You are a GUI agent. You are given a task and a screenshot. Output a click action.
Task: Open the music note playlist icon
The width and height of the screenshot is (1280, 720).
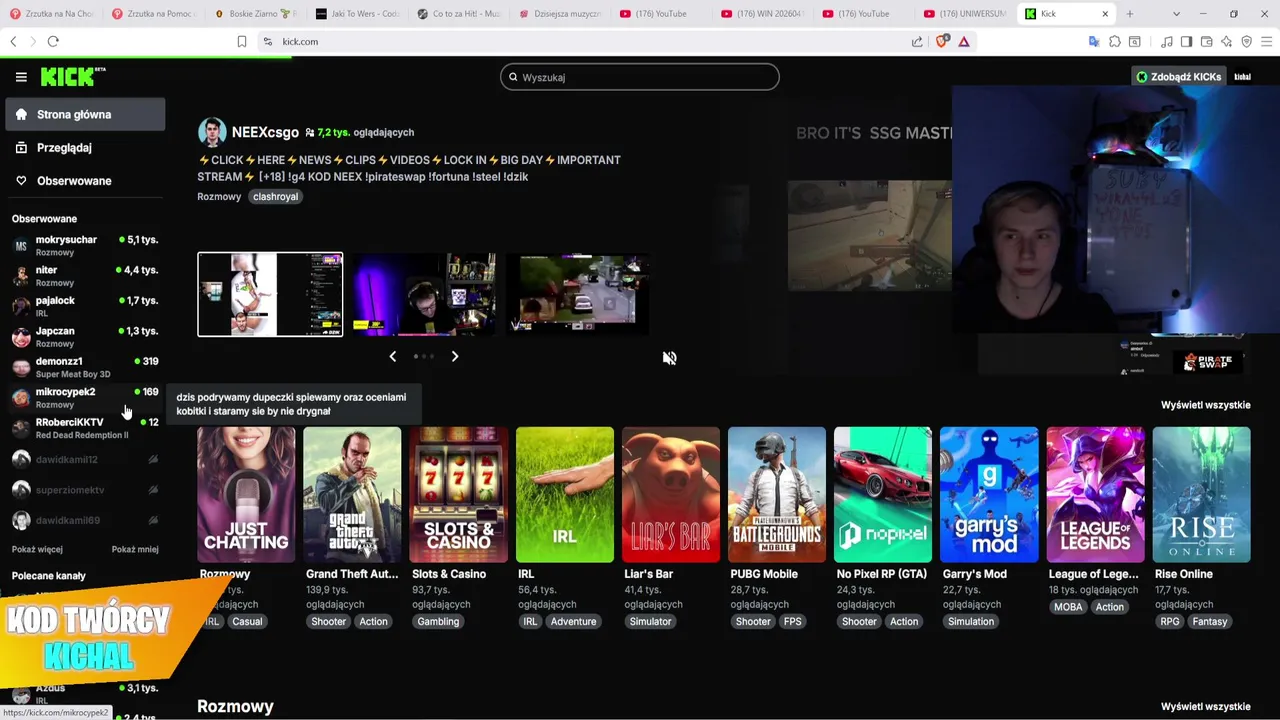pyautogui.click(x=1167, y=41)
